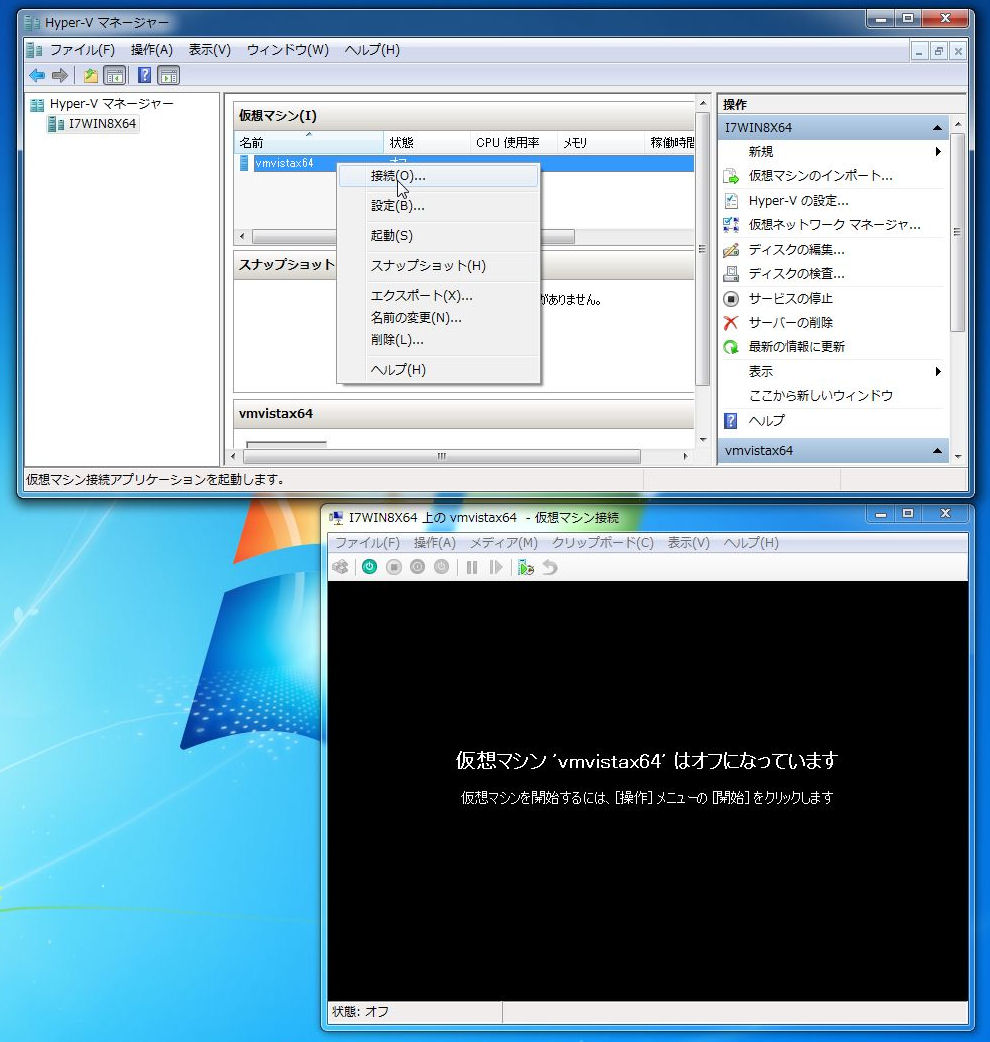Screen dimensions: 990x1042
Task: Click the up-one-level folder toolbar icon
Action: (91, 76)
